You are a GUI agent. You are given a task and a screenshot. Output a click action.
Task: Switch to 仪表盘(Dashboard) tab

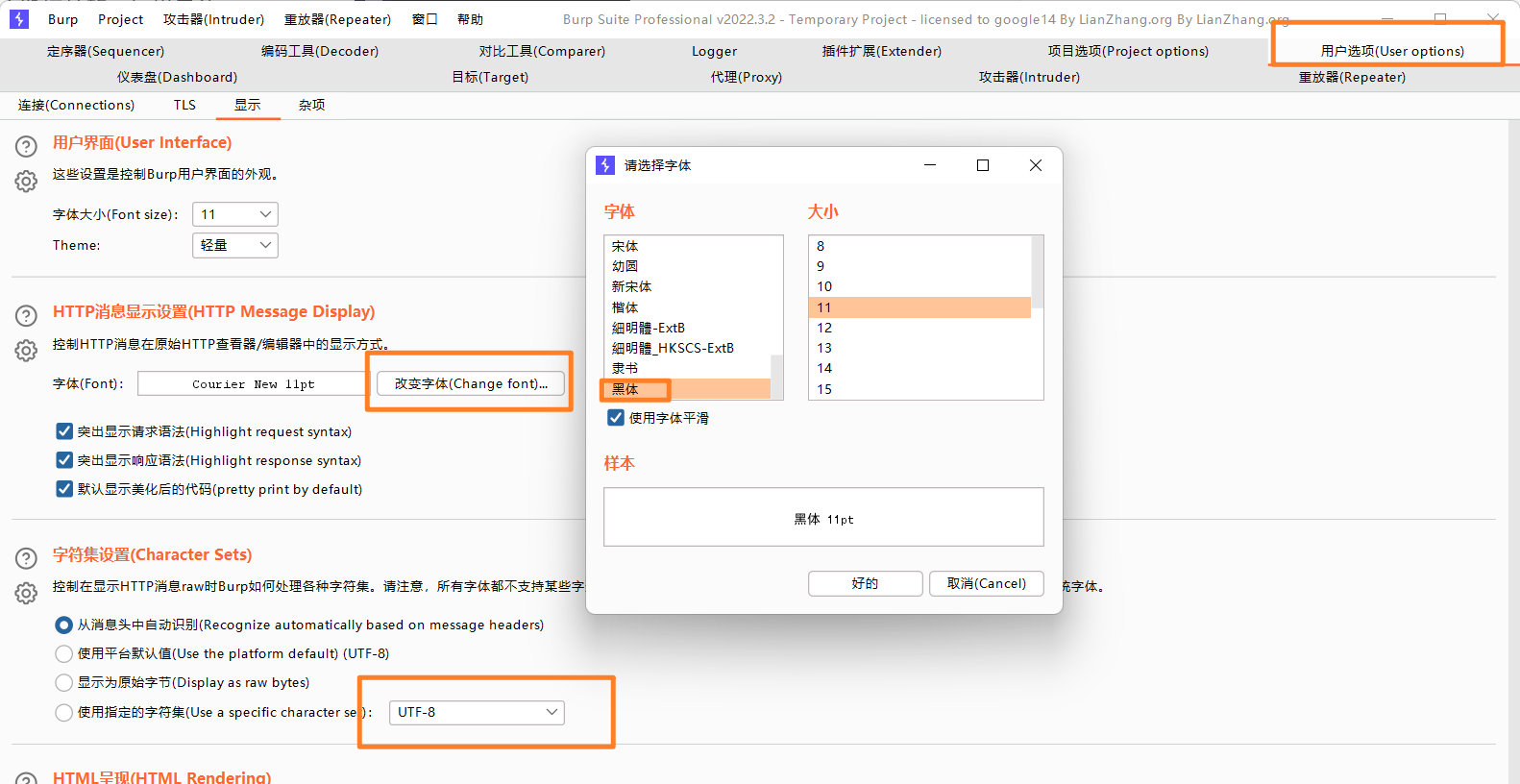pyautogui.click(x=178, y=77)
